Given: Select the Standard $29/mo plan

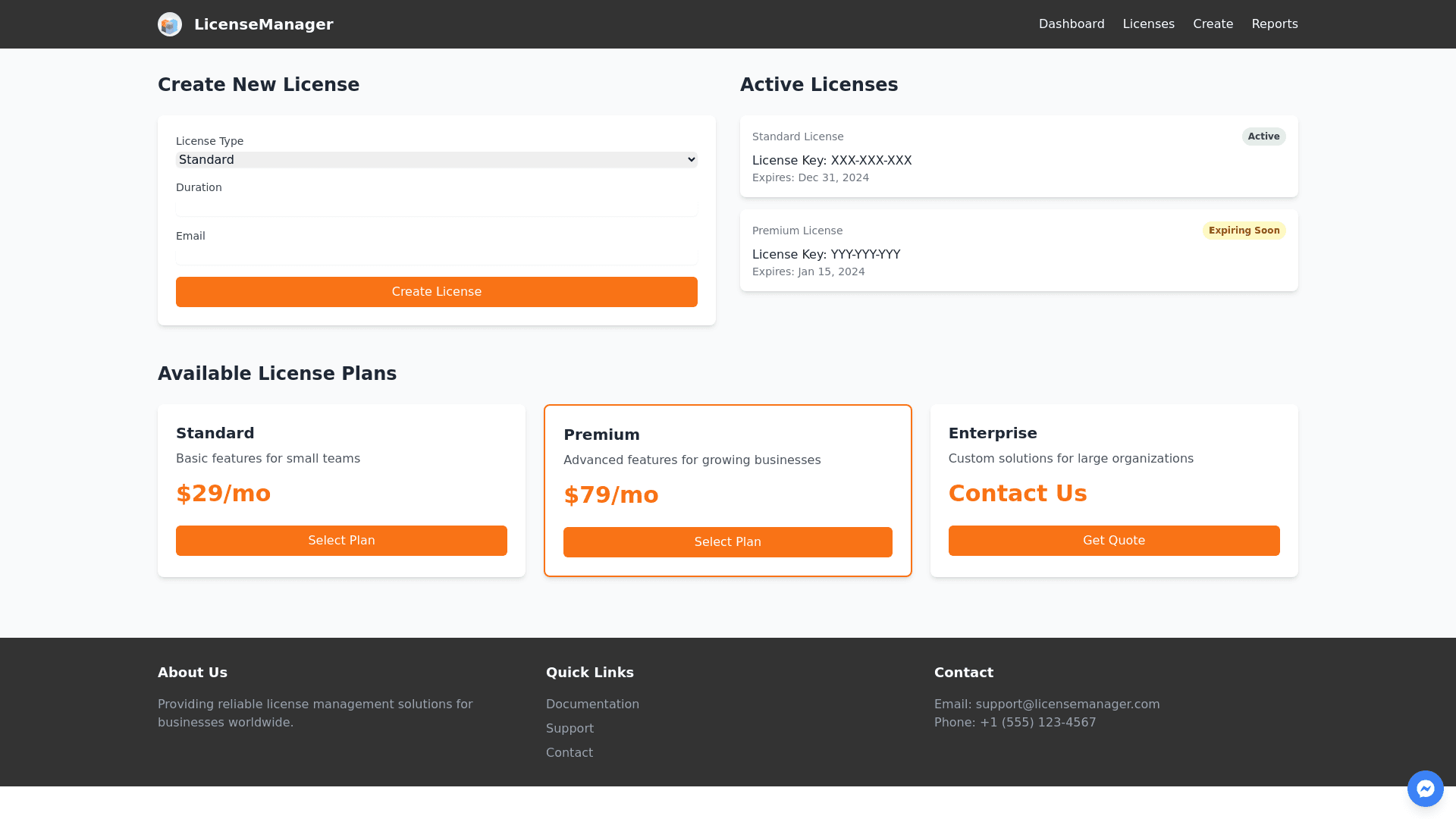Looking at the screenshot, I should point(341,541).
